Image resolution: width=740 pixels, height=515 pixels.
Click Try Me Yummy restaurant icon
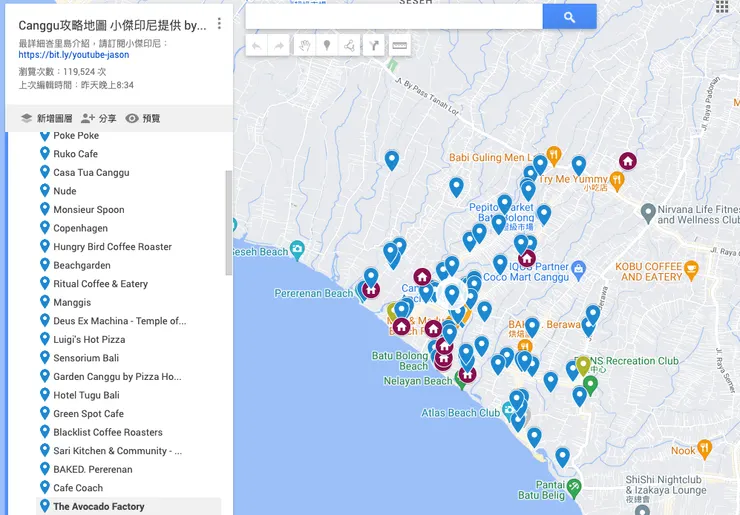click(x=617, y=180)
